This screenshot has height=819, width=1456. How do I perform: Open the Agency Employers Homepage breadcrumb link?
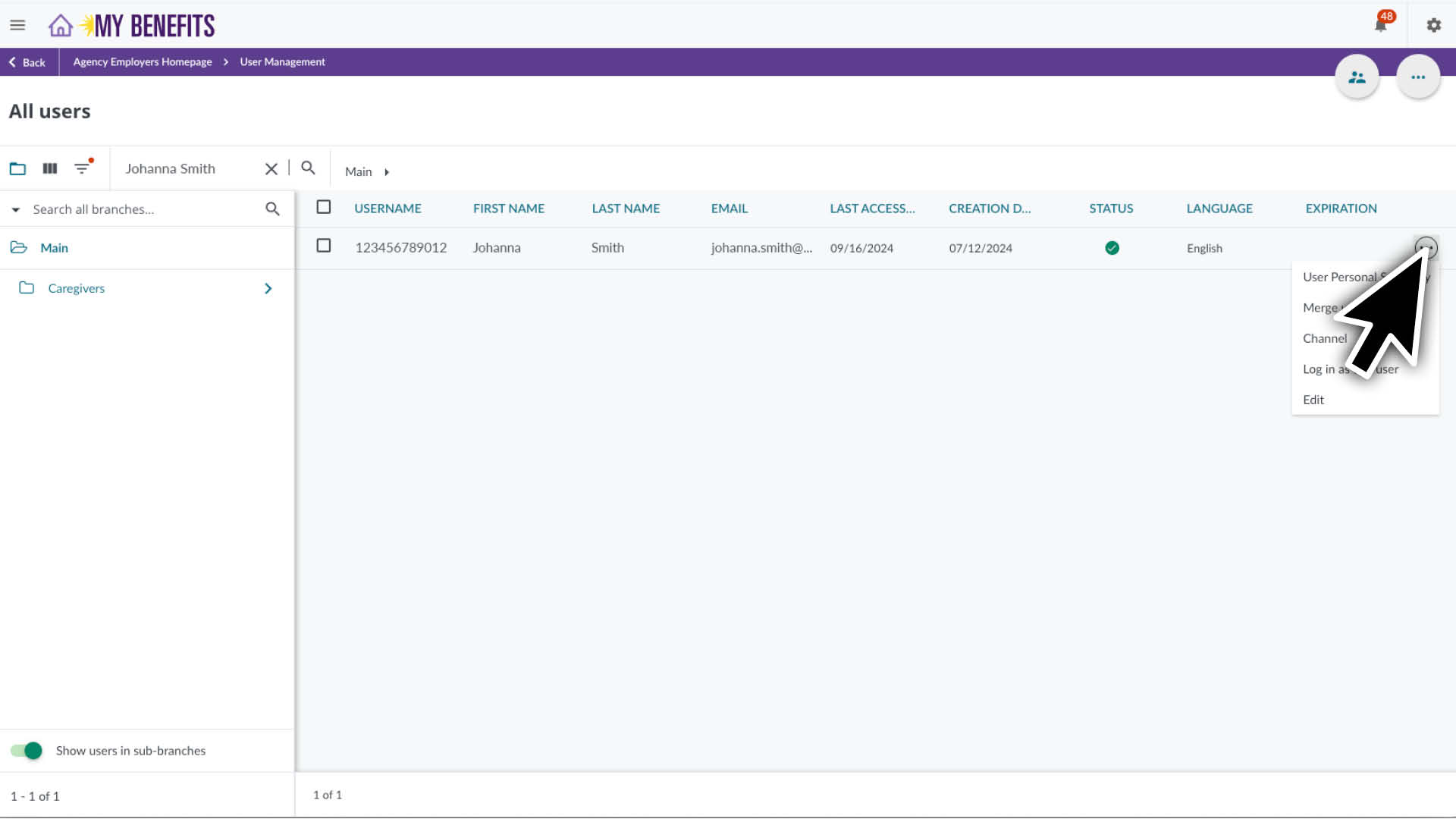(142, 61)
